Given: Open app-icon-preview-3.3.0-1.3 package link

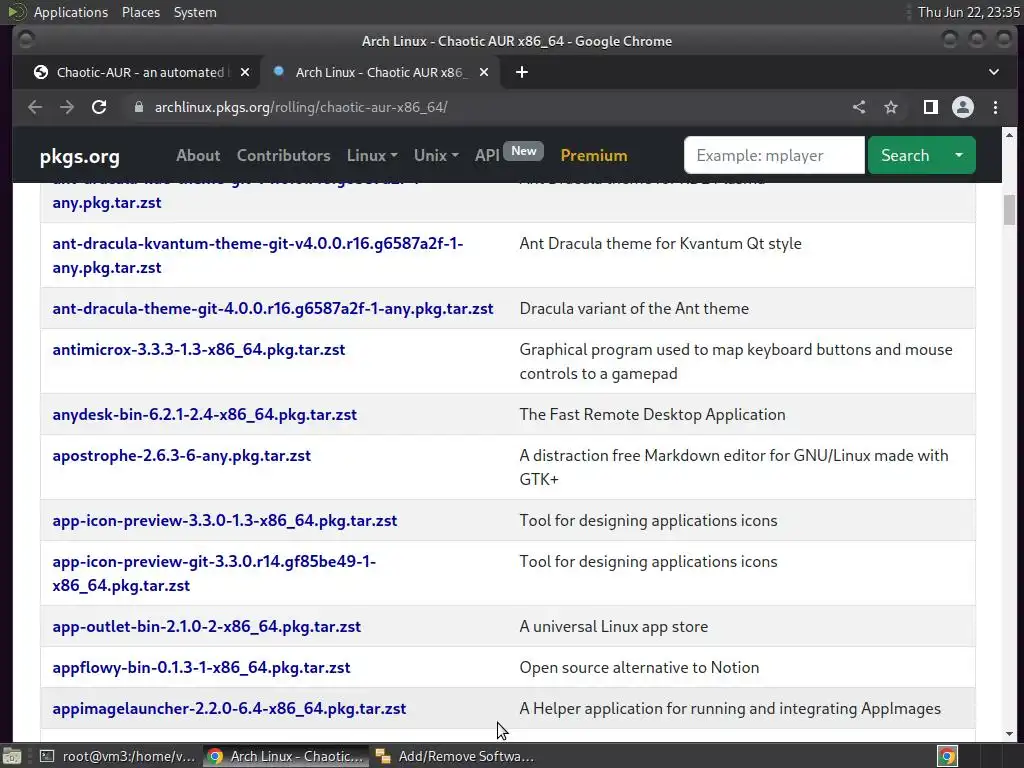Looking at the screenshot, I should click(x=225, y=520).
